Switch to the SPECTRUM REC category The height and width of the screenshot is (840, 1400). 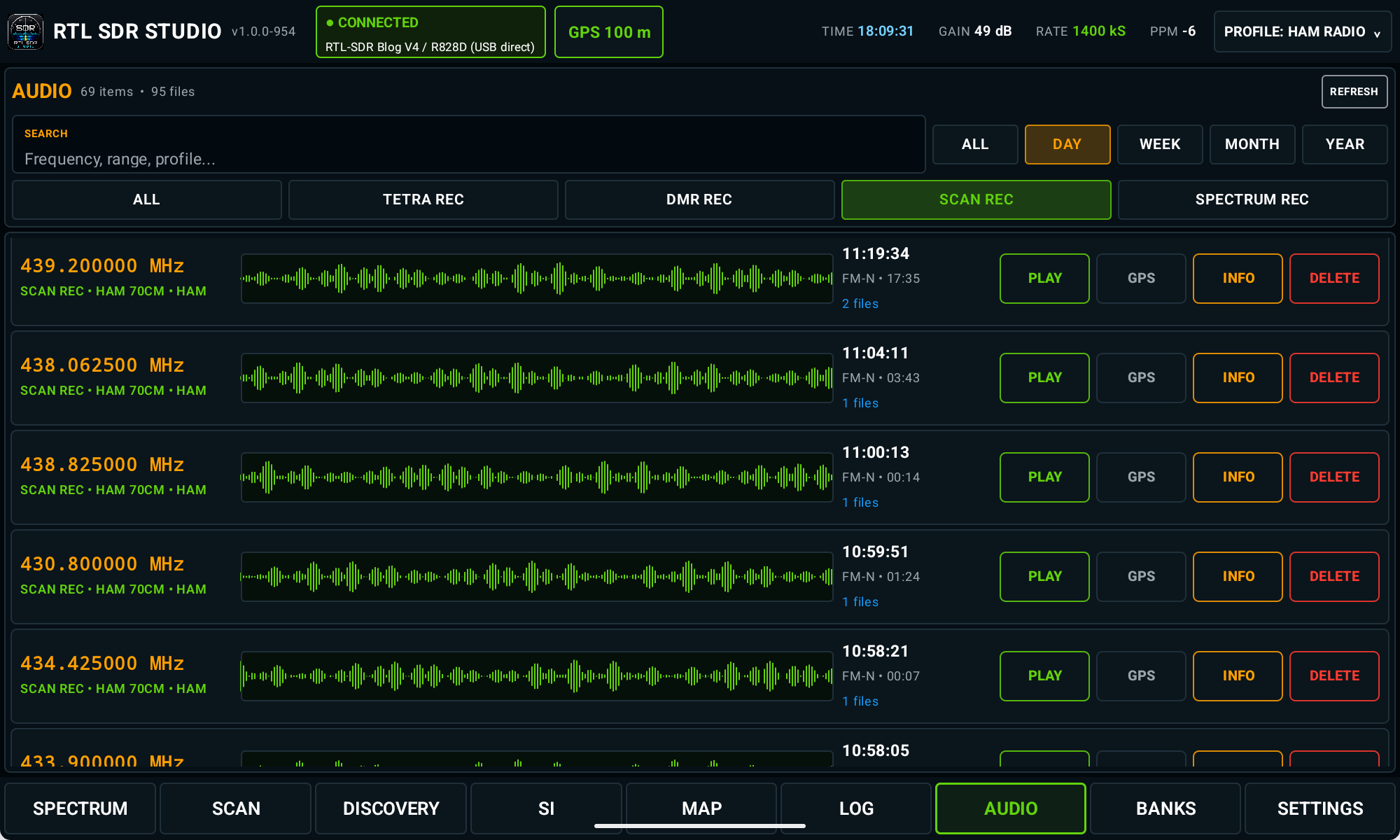[1252, 199]
